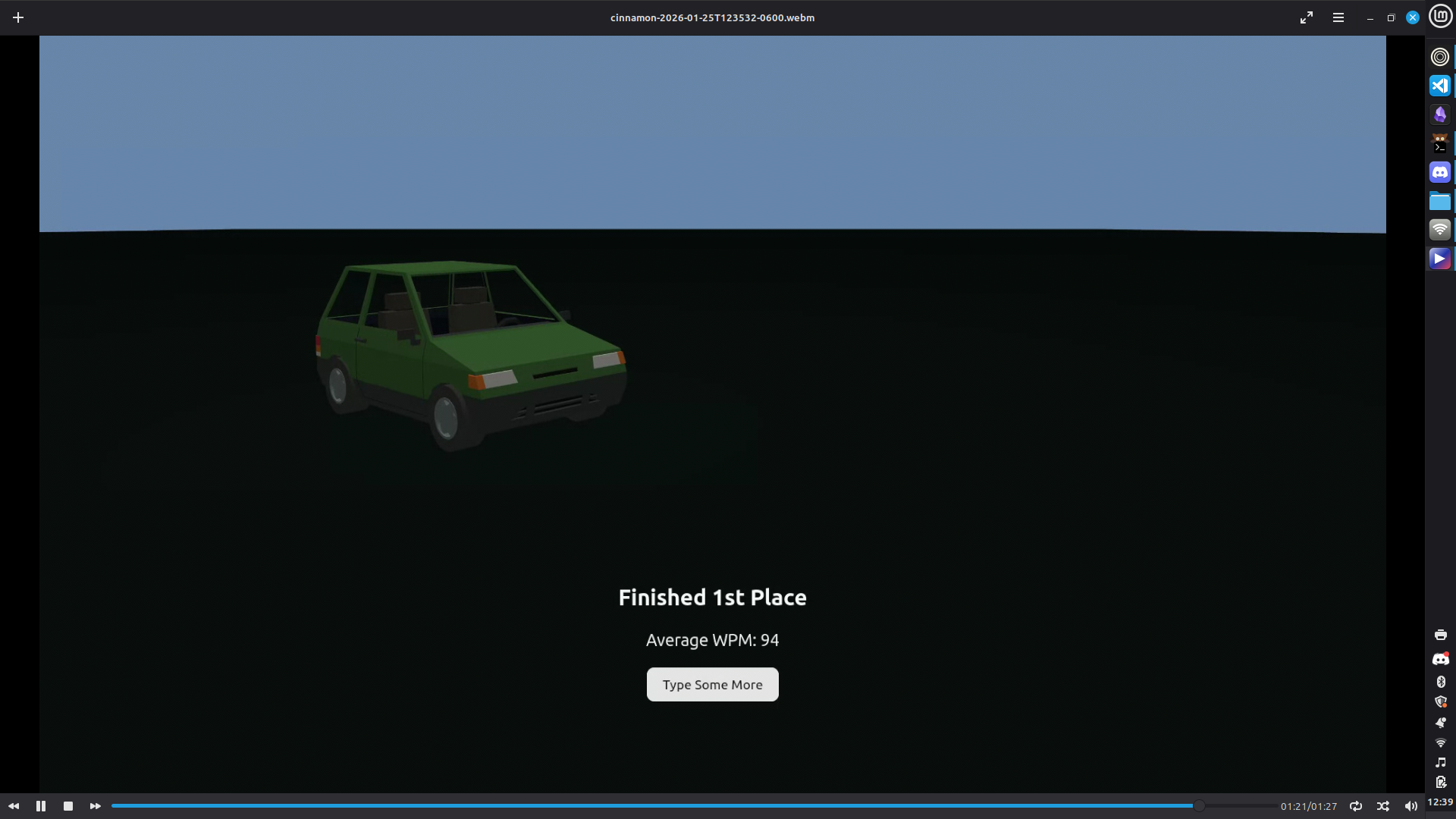
Task: Click the Type Some More button
Action: pyautogui.click(x=712, y=685)
